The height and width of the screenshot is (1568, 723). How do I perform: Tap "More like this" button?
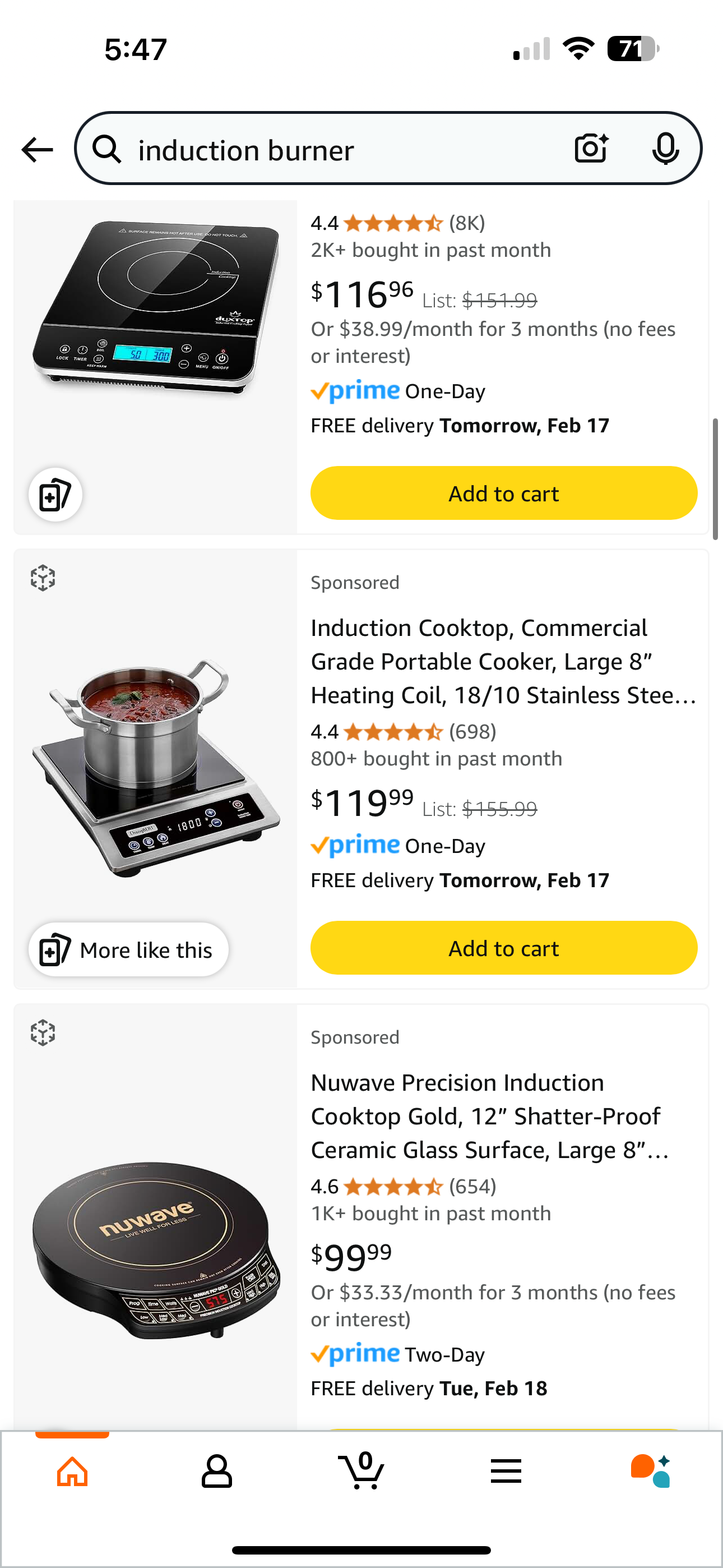128,949
